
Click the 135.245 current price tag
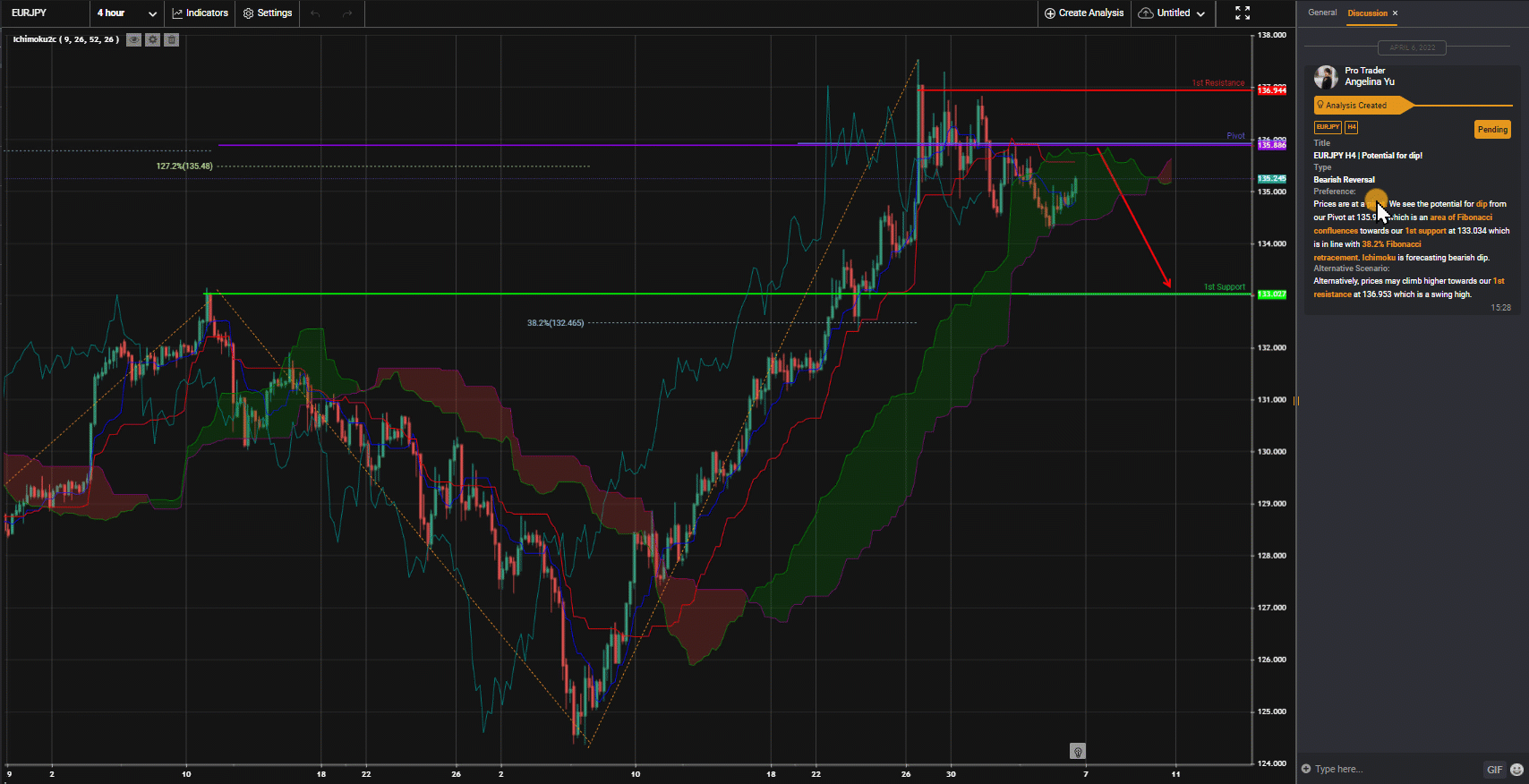(1271, 178)
